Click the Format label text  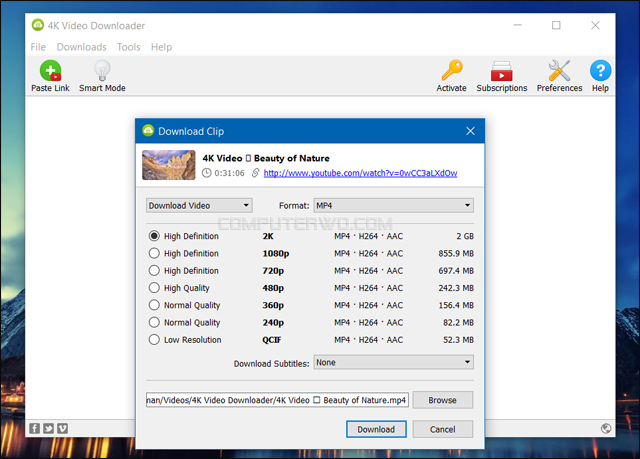294,206
